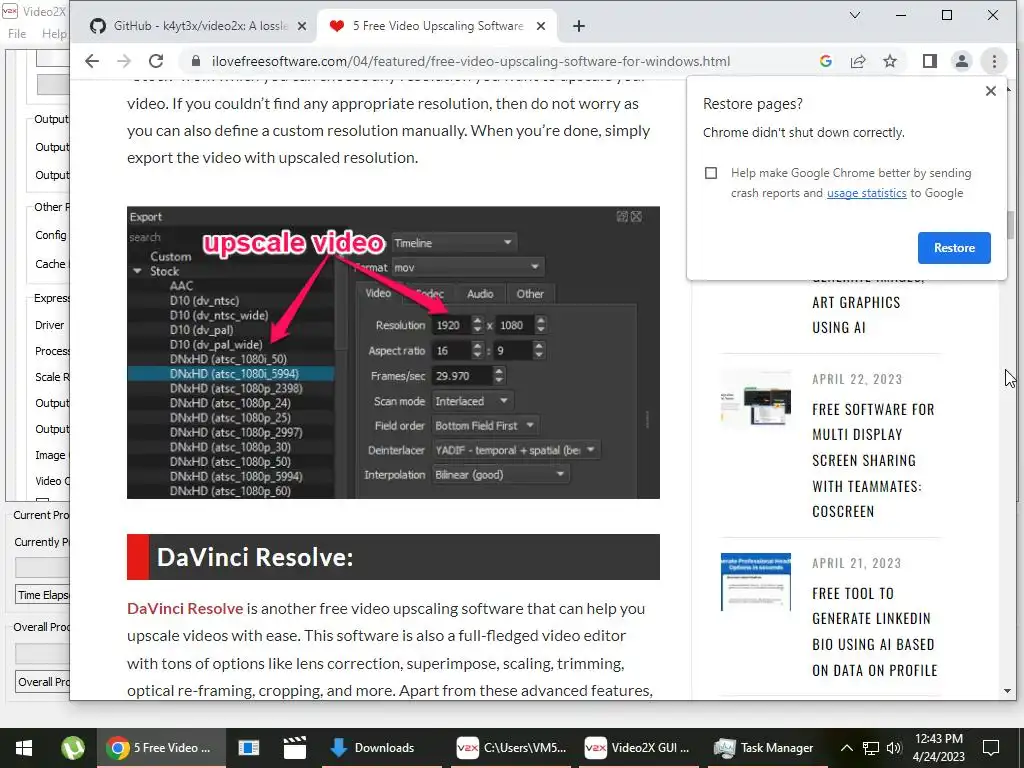This screenshot has height=768, width=1024.
Task: Select the 5 Free Video Upscaling Software tab
Action: [438, 26]
